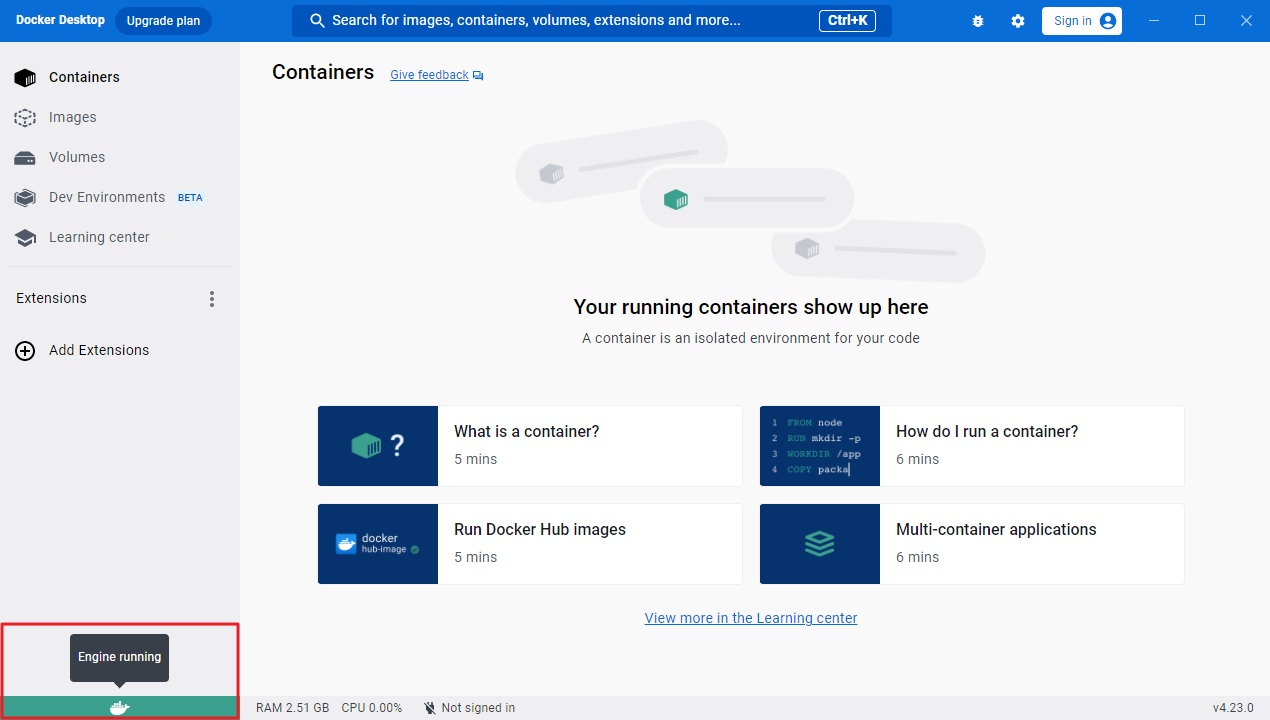The width and height of the screenshot is (1270, 720).
Task: Open the Extensions three-dot menu
Action: (211, 299)
